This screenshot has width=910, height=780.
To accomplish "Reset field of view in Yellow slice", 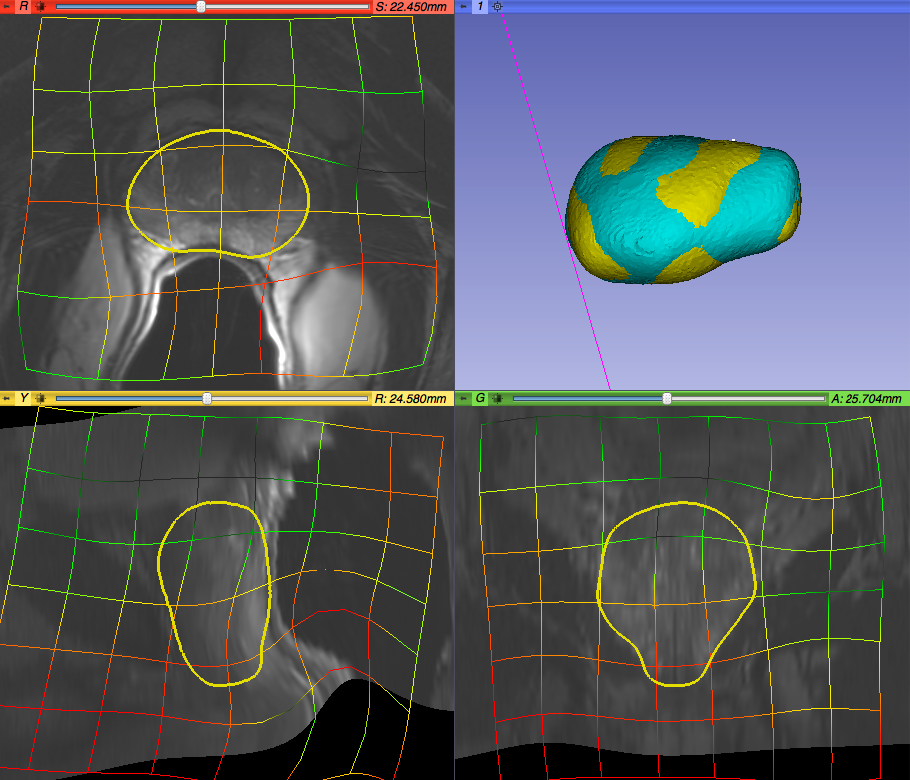I will (x=40, y=398).
